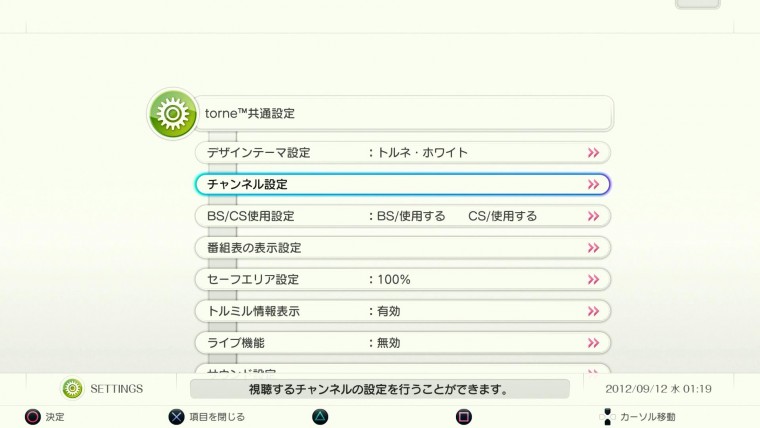Select セーフエリア設定 100% row
This screenshot has width=760, height=428.
(x=401, y=280)
